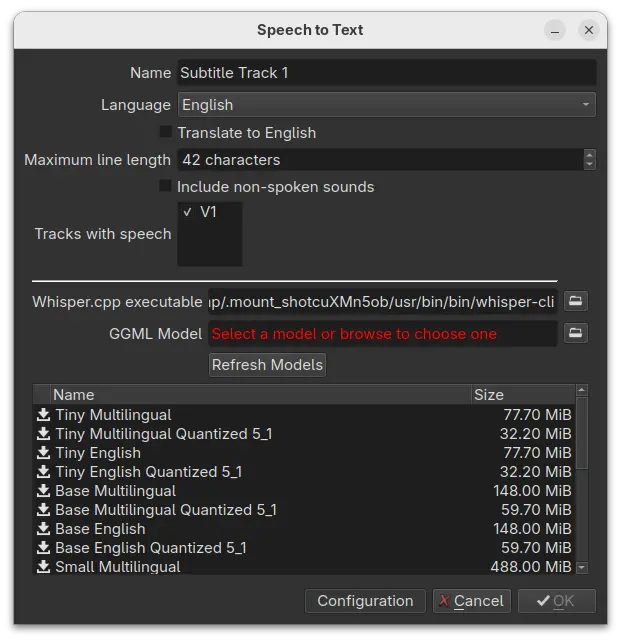
Task: Open the Language dropdown
Action: click(x=386, y=105)
